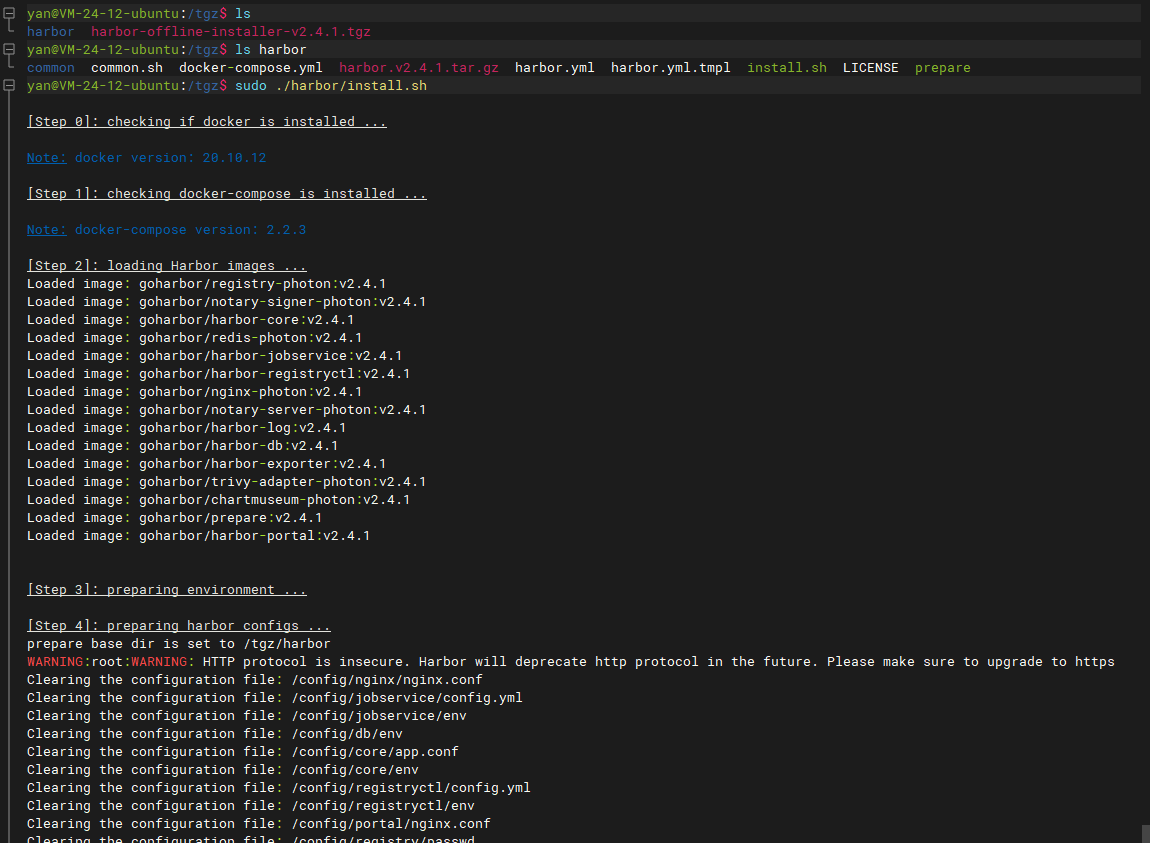Click the /config/db/env clearing line

click(x=215, y=734)
